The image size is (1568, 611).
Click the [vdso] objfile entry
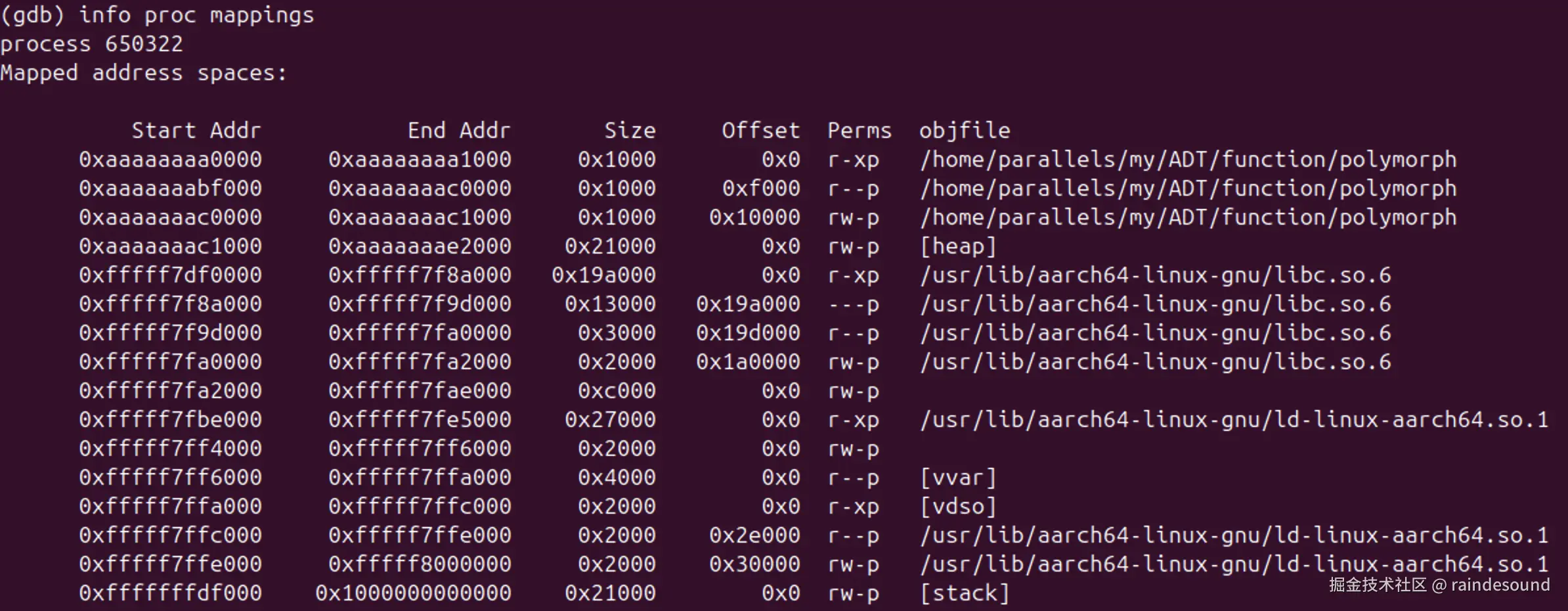[x=958, y=506]
